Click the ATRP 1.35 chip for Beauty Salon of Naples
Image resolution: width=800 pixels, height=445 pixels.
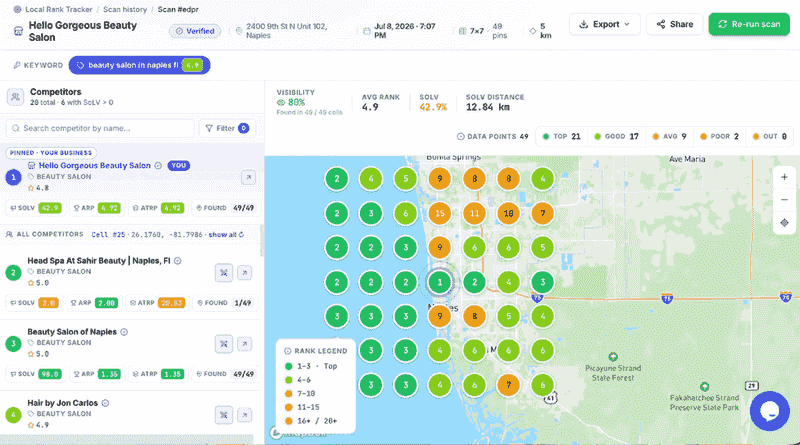[x=158, y=374]
